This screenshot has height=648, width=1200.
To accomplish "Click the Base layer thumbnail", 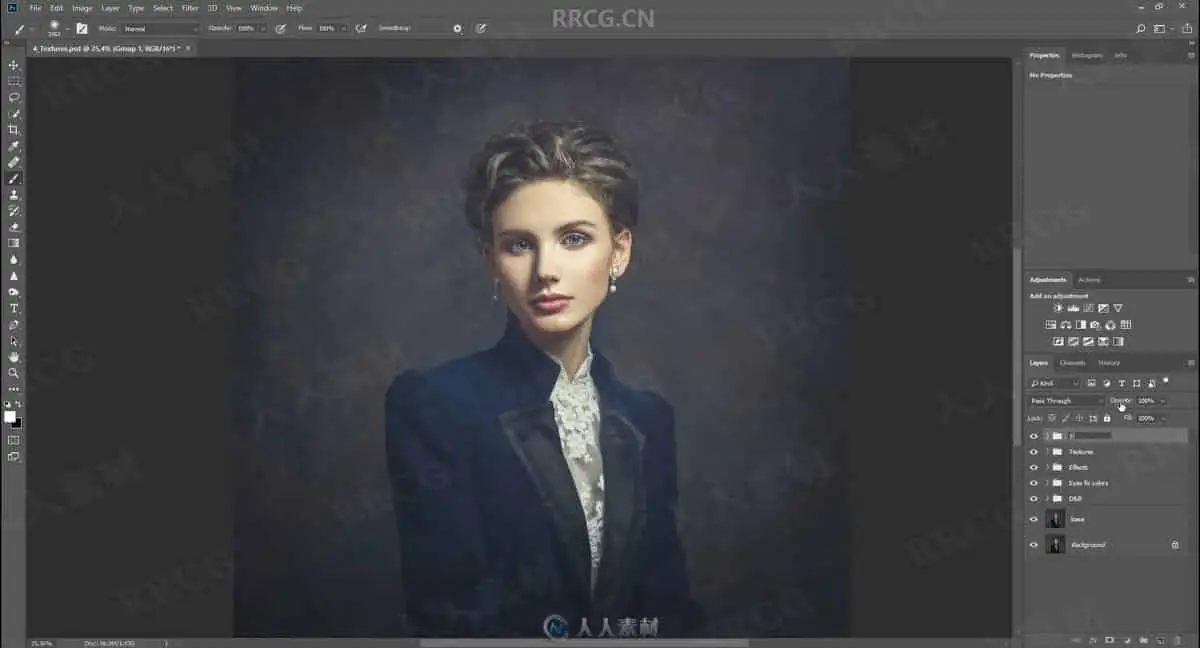I will [1054, 519].
